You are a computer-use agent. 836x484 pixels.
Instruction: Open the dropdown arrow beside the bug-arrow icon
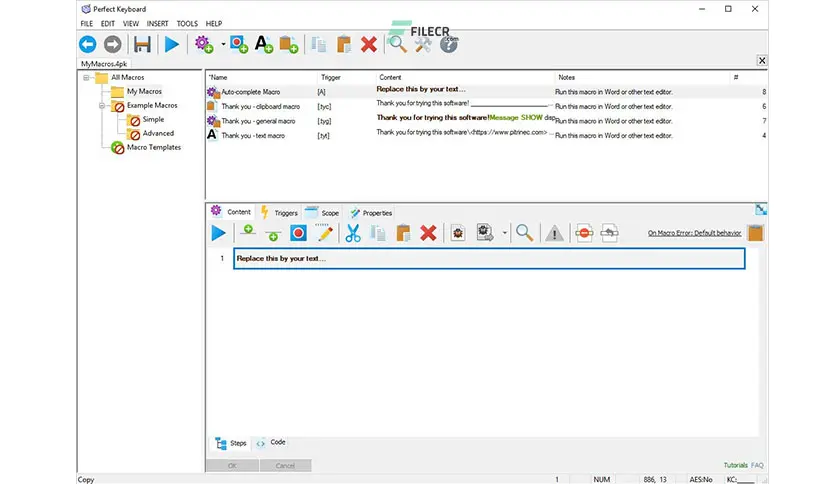tap(504, 233)
